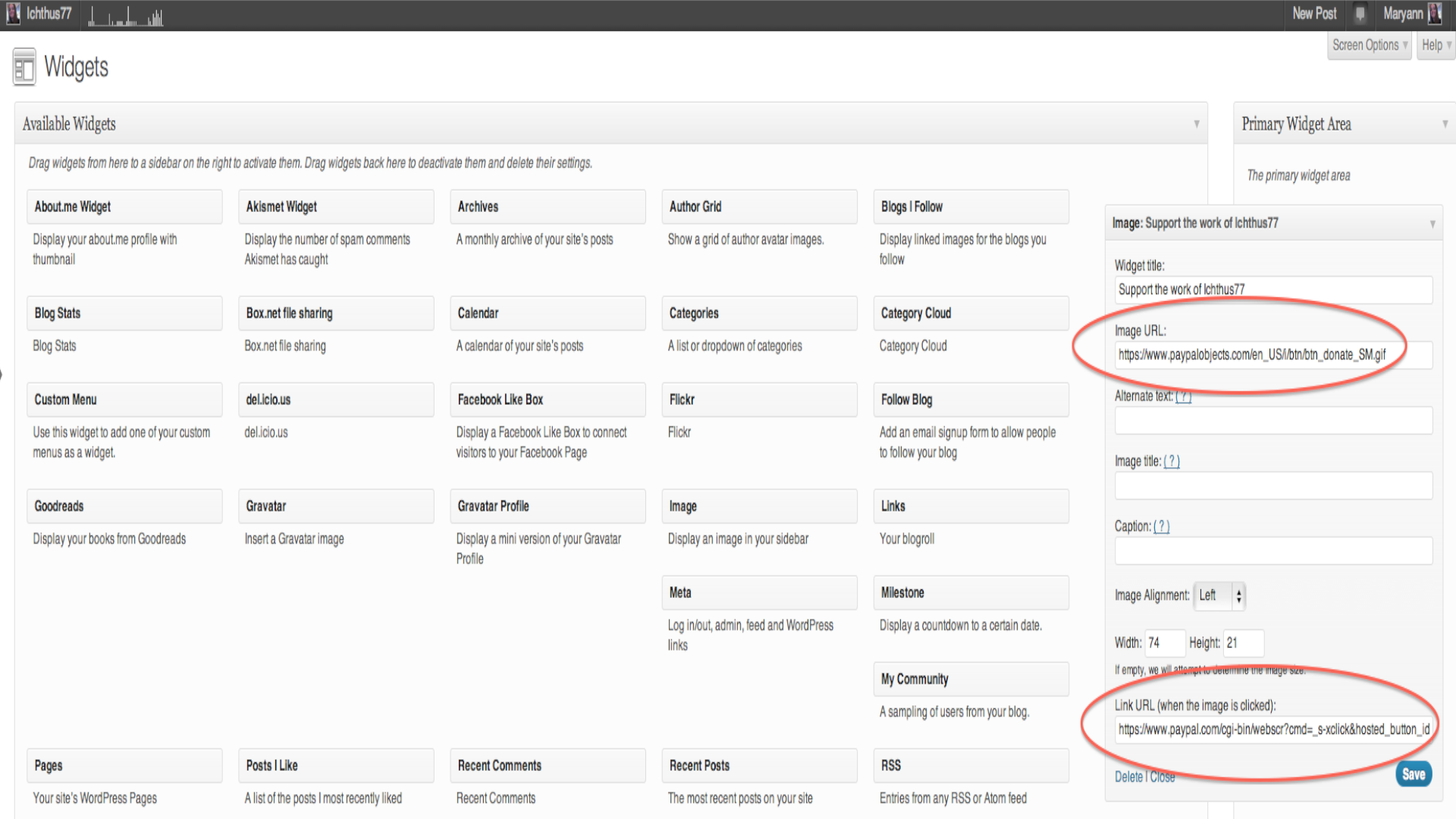Click the Close widget link

1163,777
